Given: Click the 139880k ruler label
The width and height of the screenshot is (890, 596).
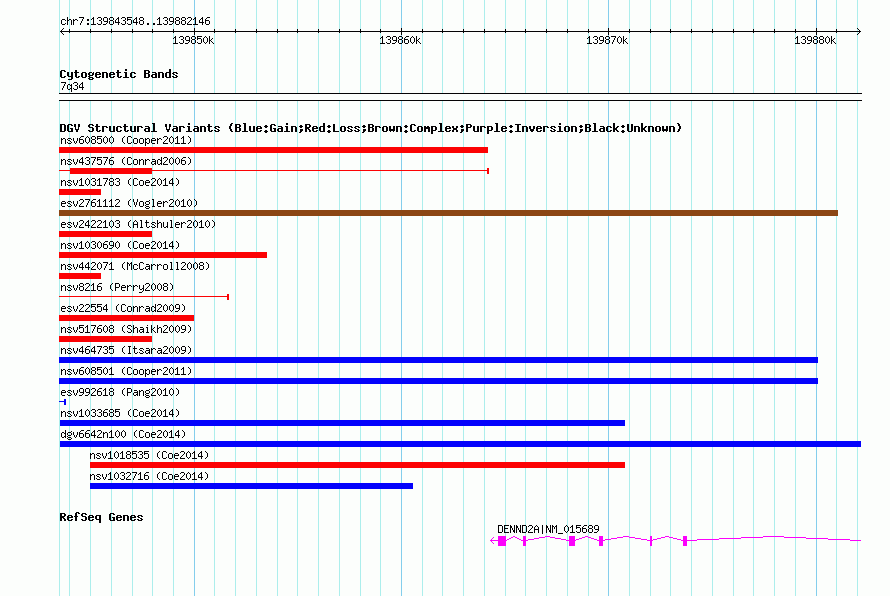Looking at the screenshot, I should pos(815,40).
